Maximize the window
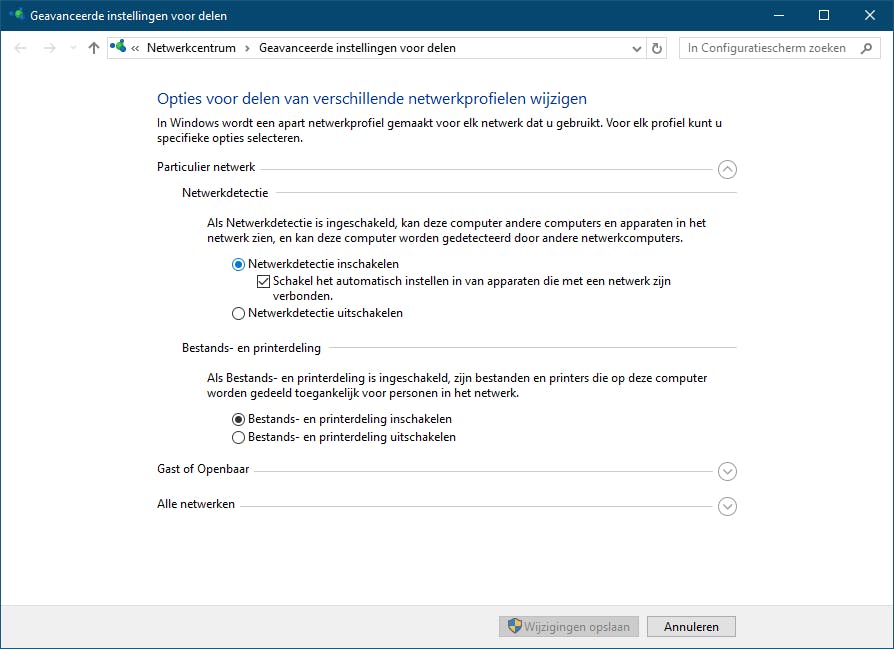 point(824,15)
